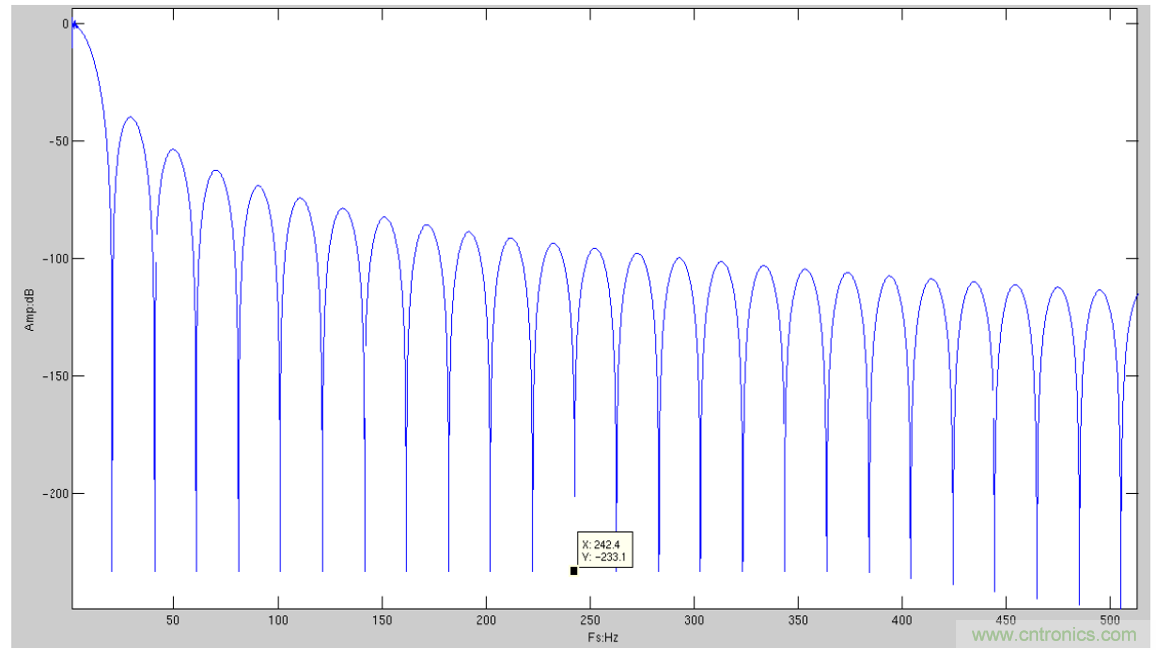Click the blue marker at the main lobe peak
This screenshot has width=1156, height=650.
[74, 24]
